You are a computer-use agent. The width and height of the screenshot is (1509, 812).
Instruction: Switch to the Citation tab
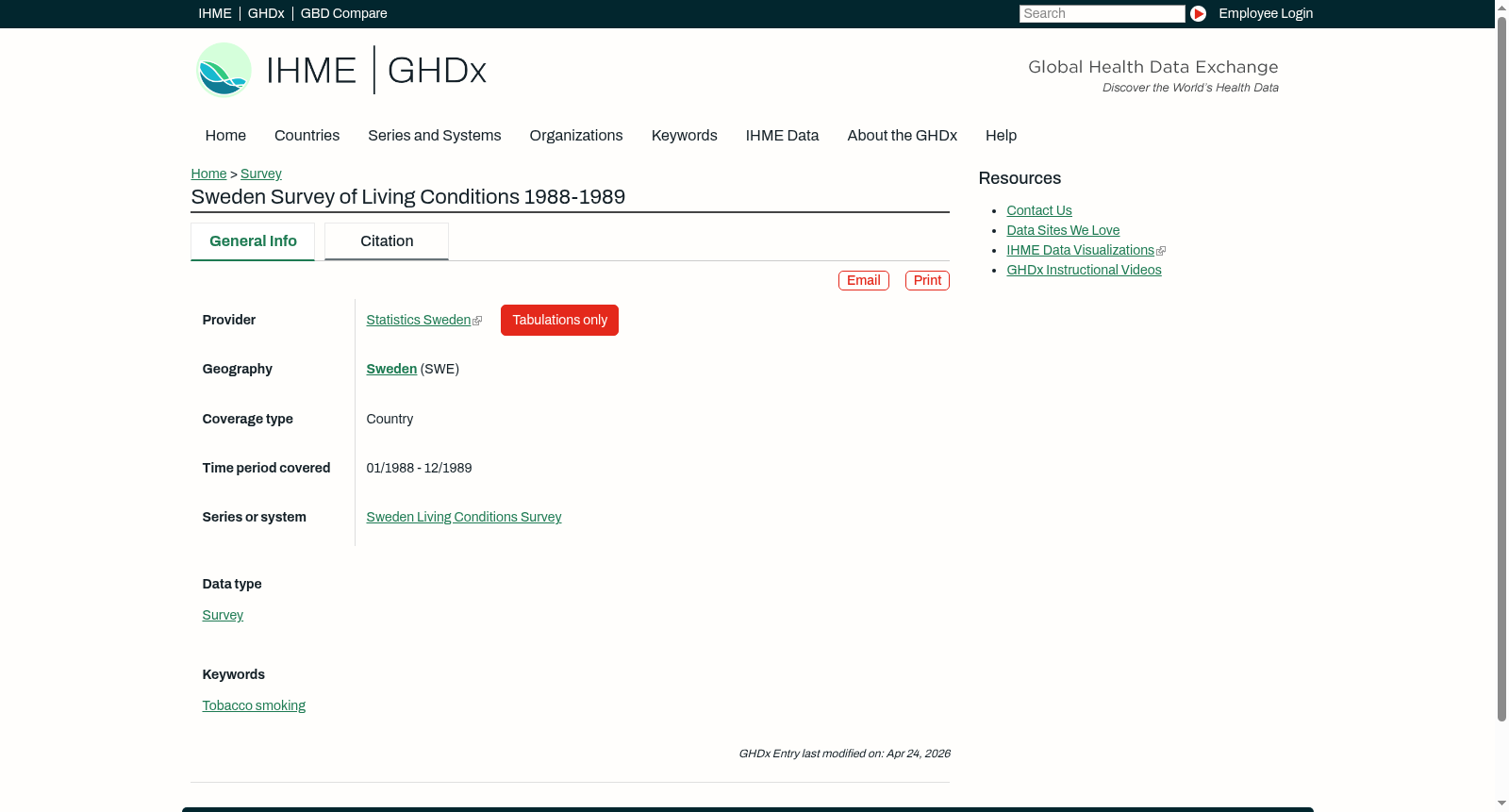[x=387, y=241]
